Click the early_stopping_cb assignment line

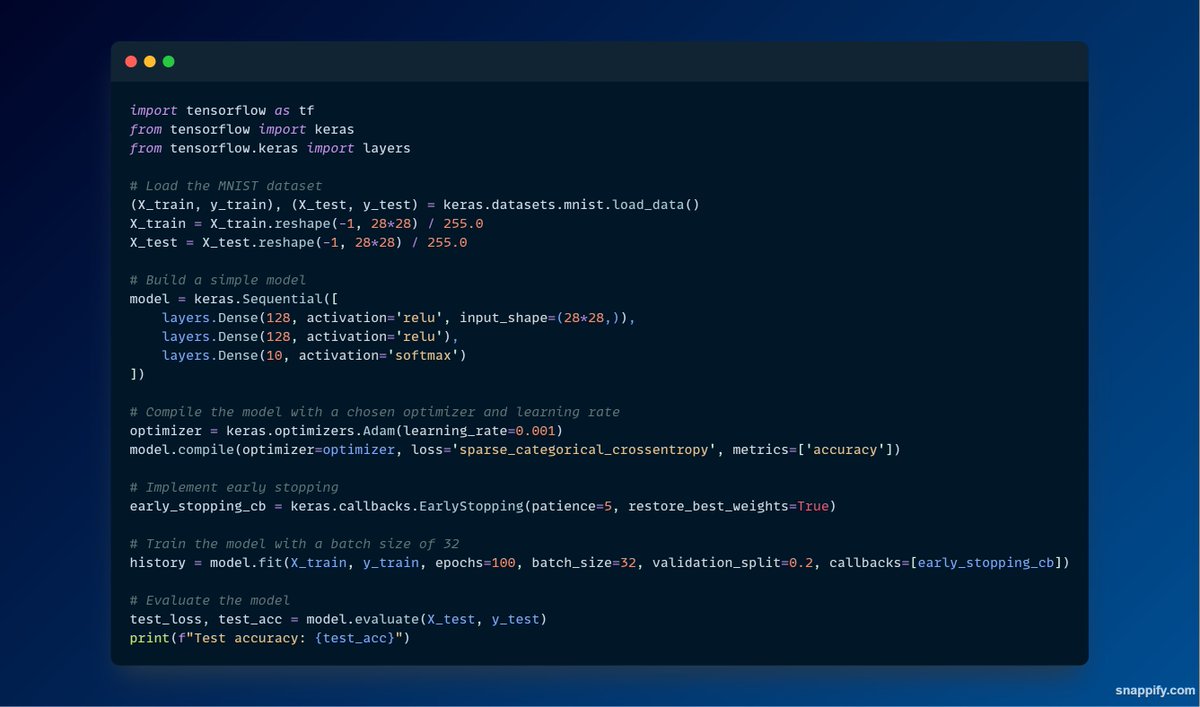483,506
